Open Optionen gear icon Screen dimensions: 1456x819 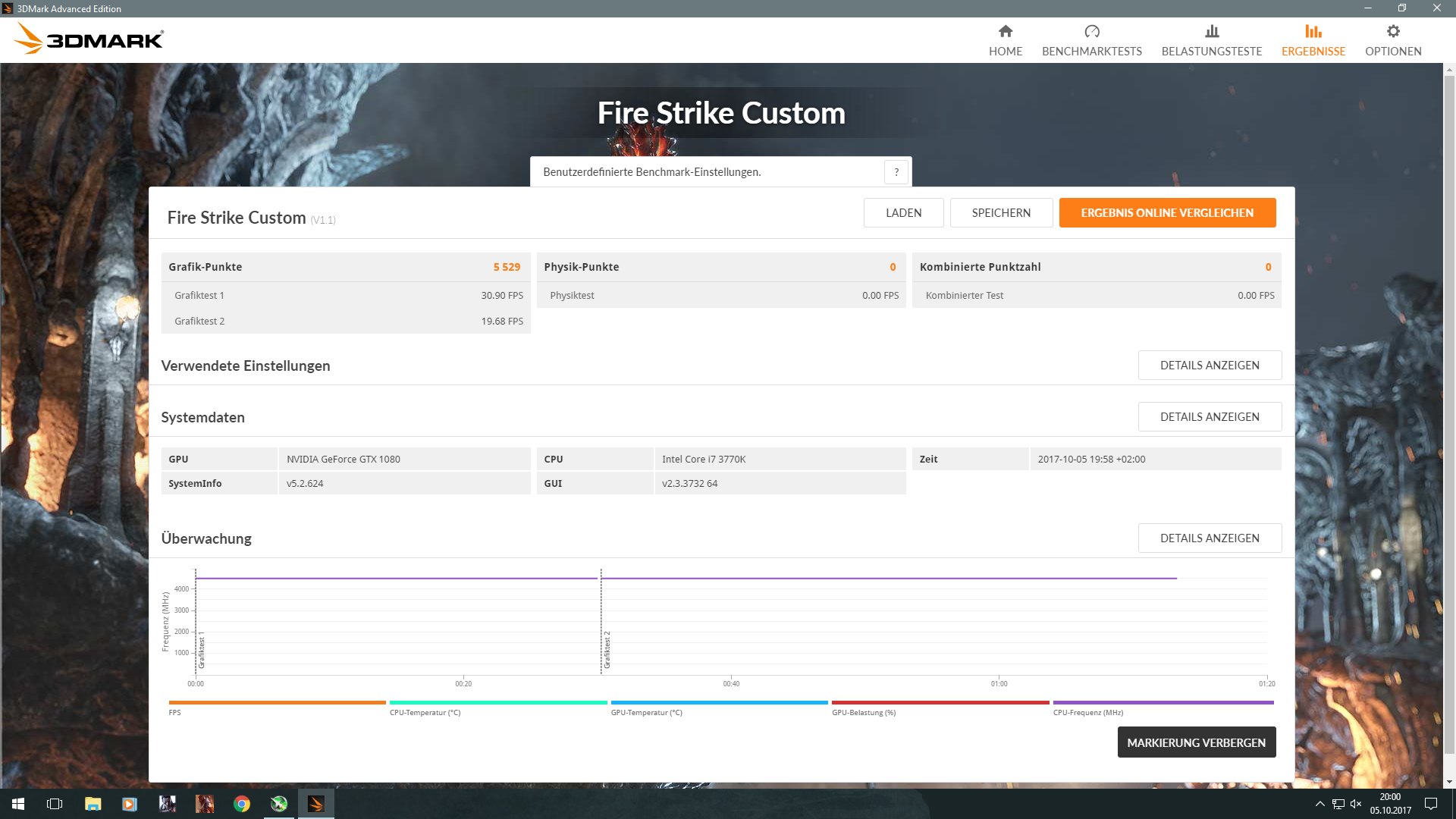tap(1392, 31)
